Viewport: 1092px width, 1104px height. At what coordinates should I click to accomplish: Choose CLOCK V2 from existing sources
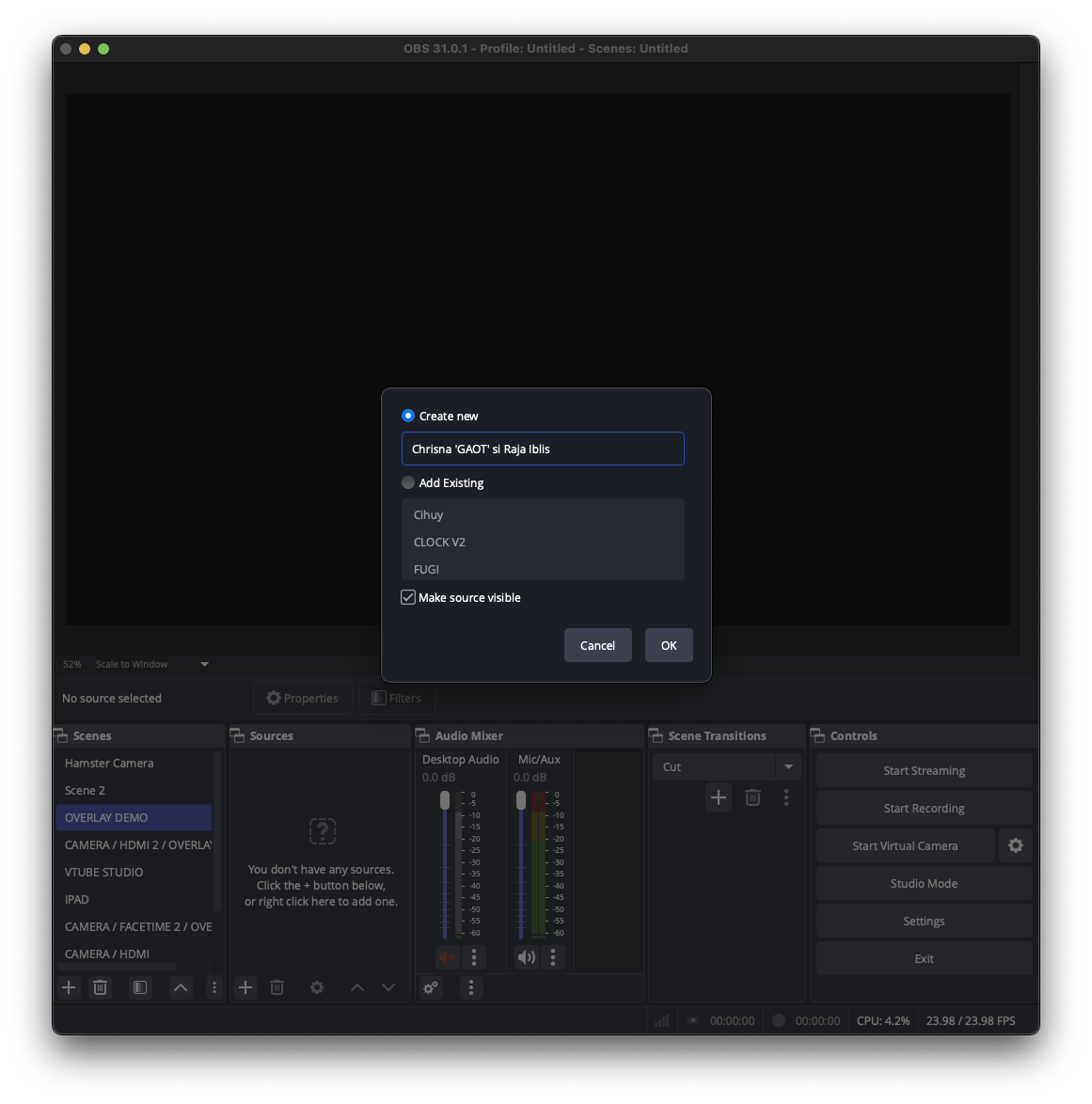[440, 542]
